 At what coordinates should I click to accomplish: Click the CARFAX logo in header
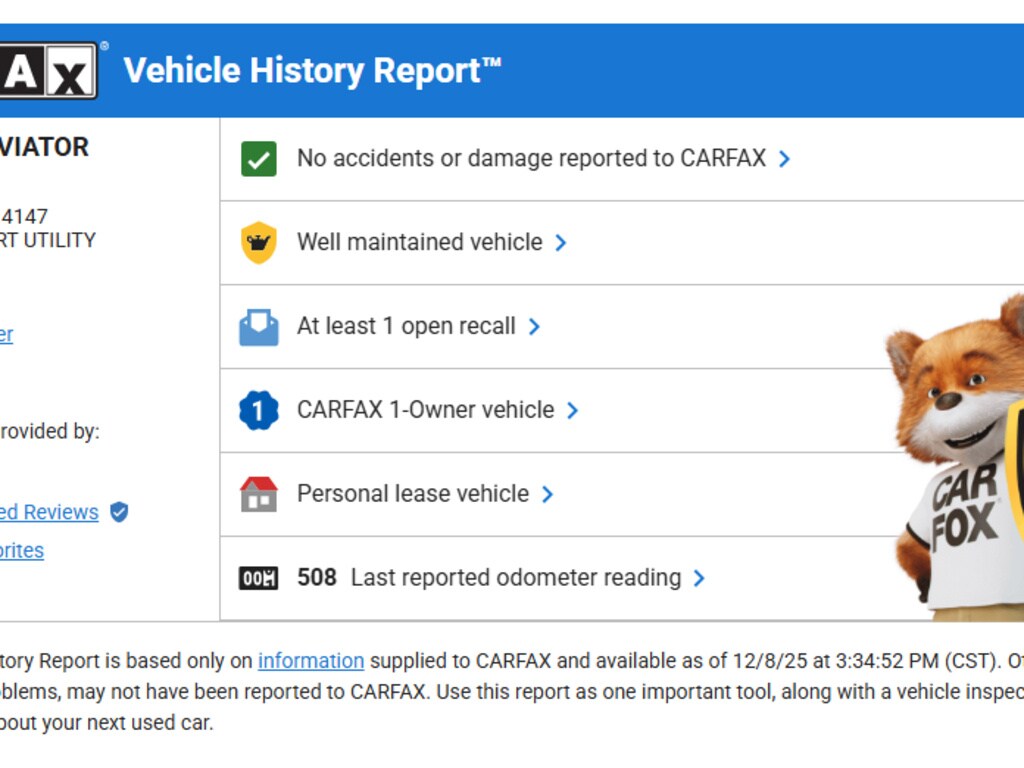pyautogui.click(x=48, y=70)
